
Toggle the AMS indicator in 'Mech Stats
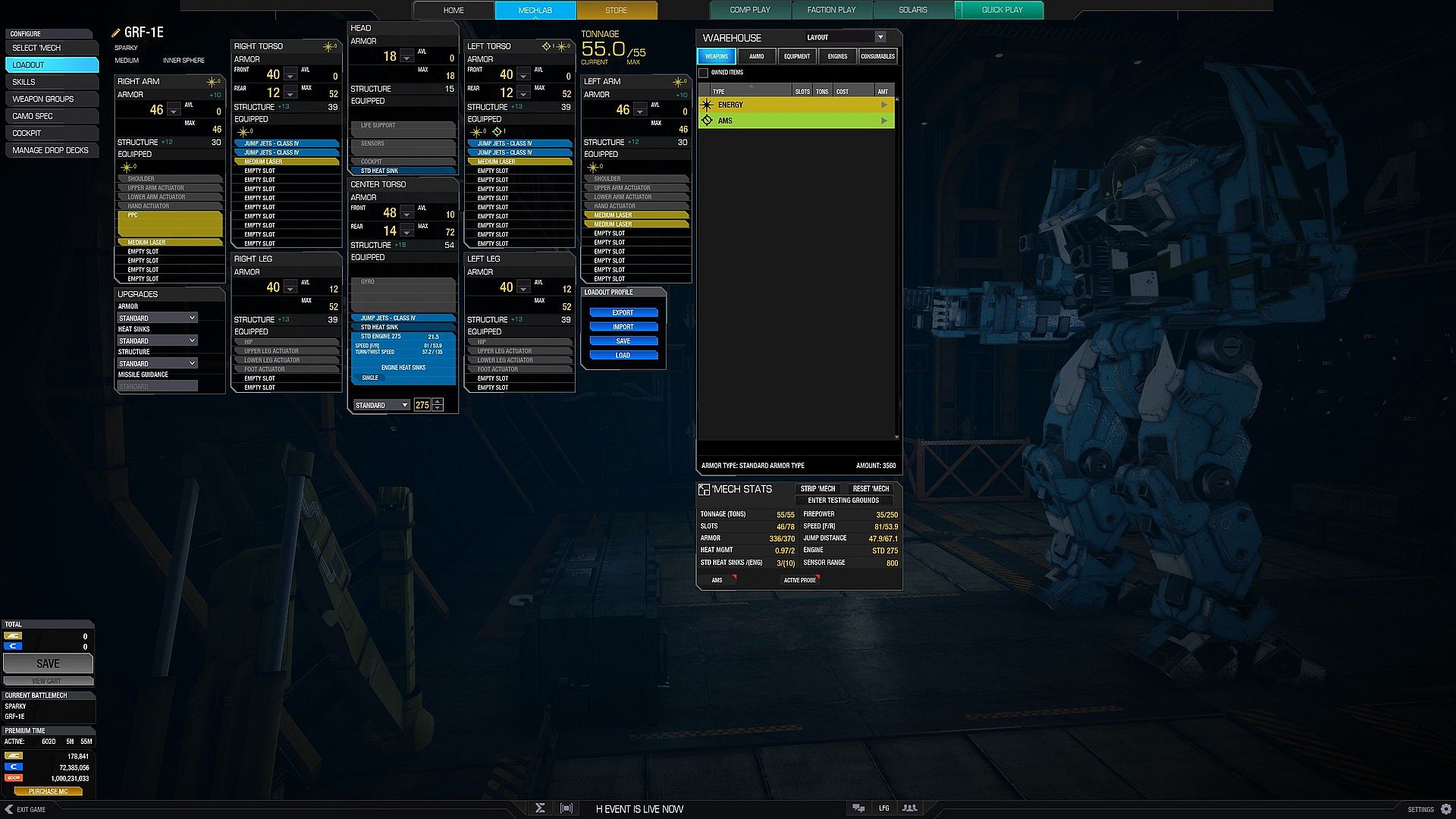717,580
